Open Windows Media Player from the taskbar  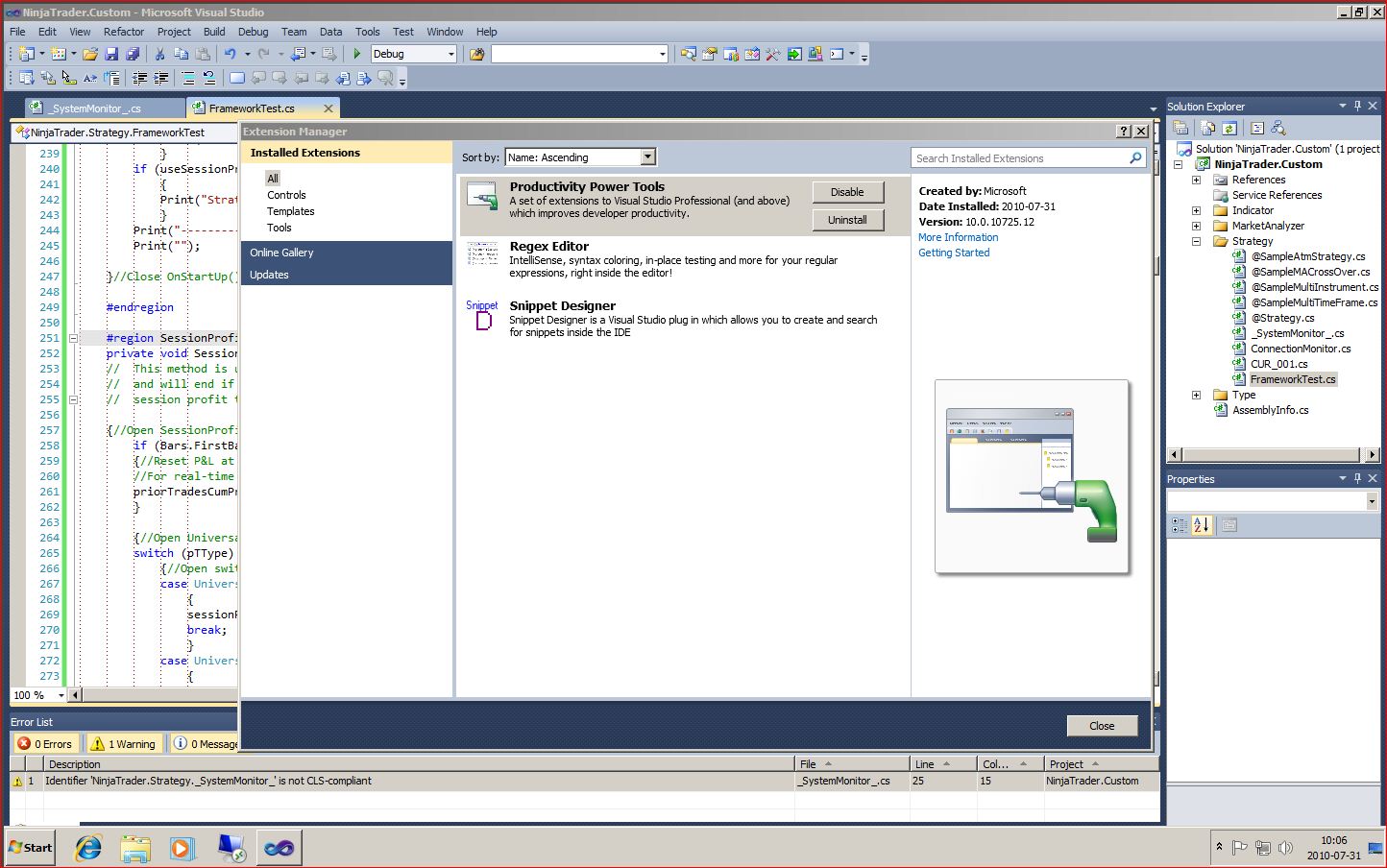(x=182, y=848)
